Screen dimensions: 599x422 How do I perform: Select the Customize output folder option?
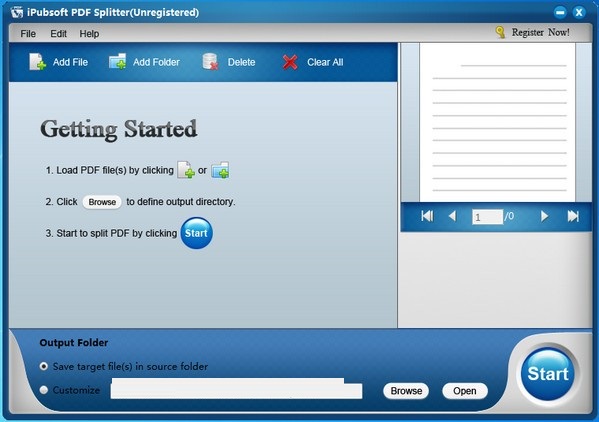click(x=44, y=390)
